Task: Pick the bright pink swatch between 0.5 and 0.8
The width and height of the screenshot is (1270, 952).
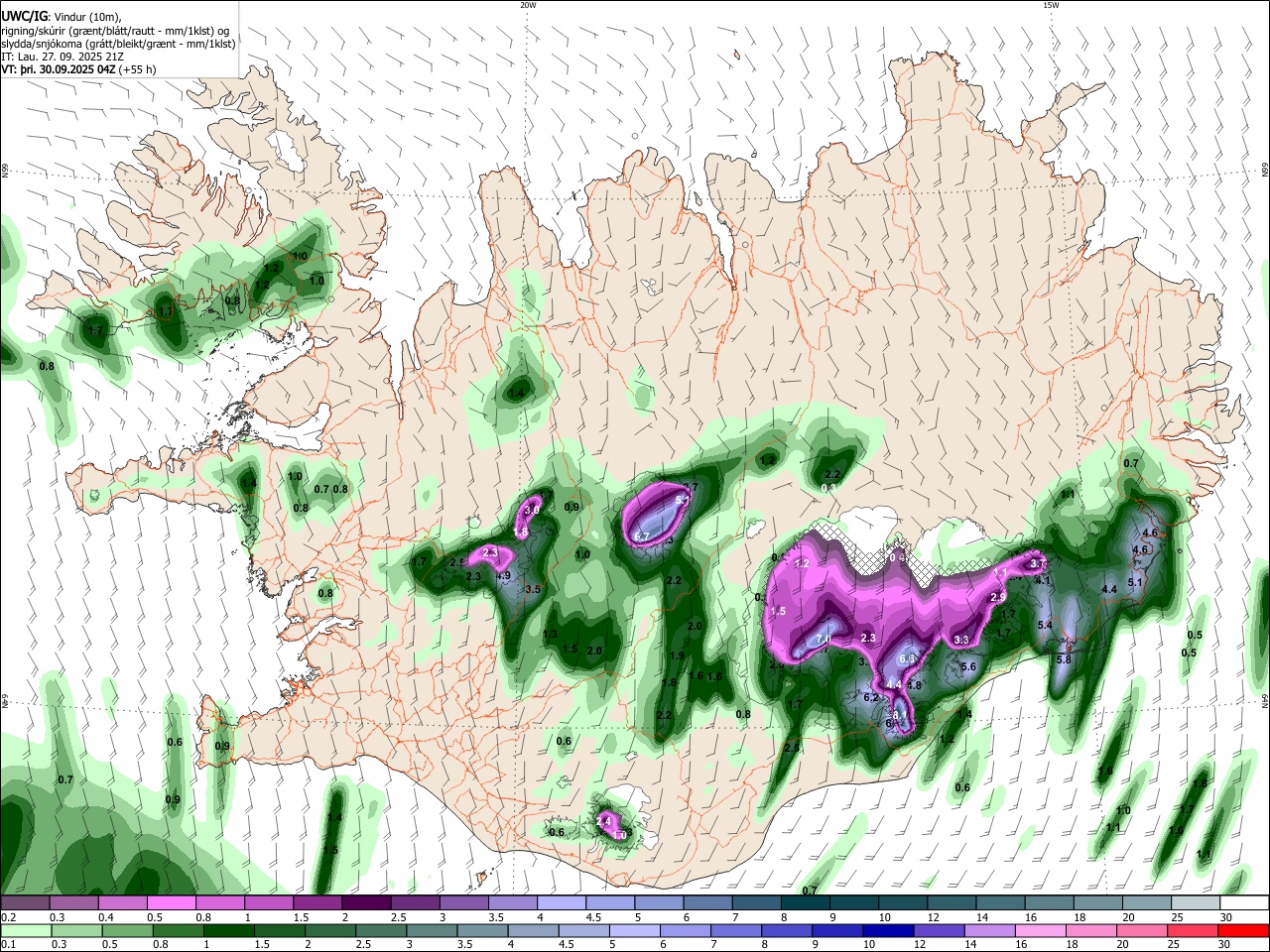Action: (x=171, y=902)
